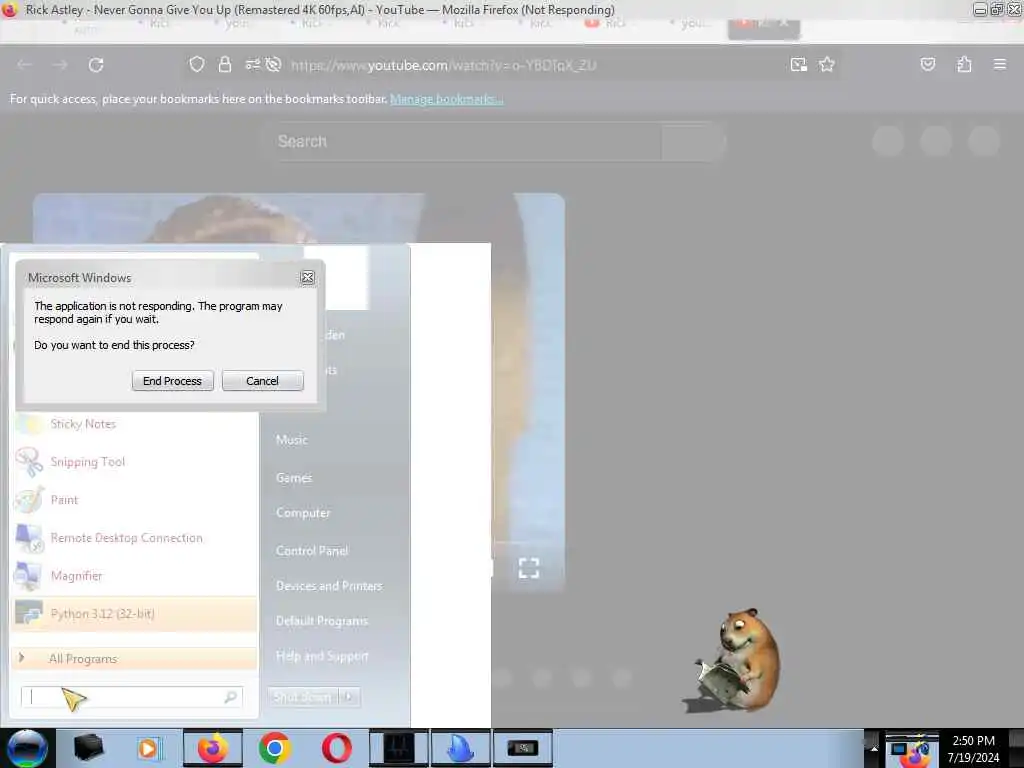Click End Process in the dialog
Viewport: 1024px width, 768px height.
click(172, 381)
